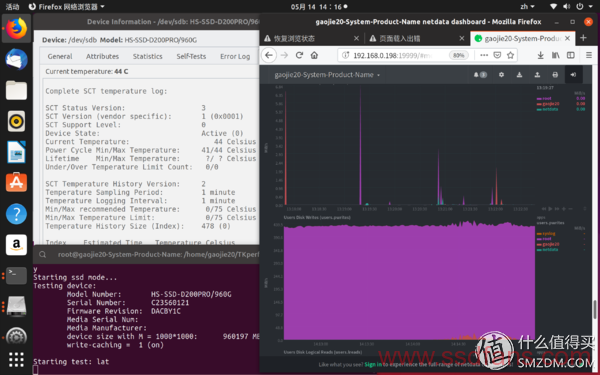This screenshot has height=375, width=600.
Task: Click the play control on the upper chart toolbox
Action: (550, 209)
